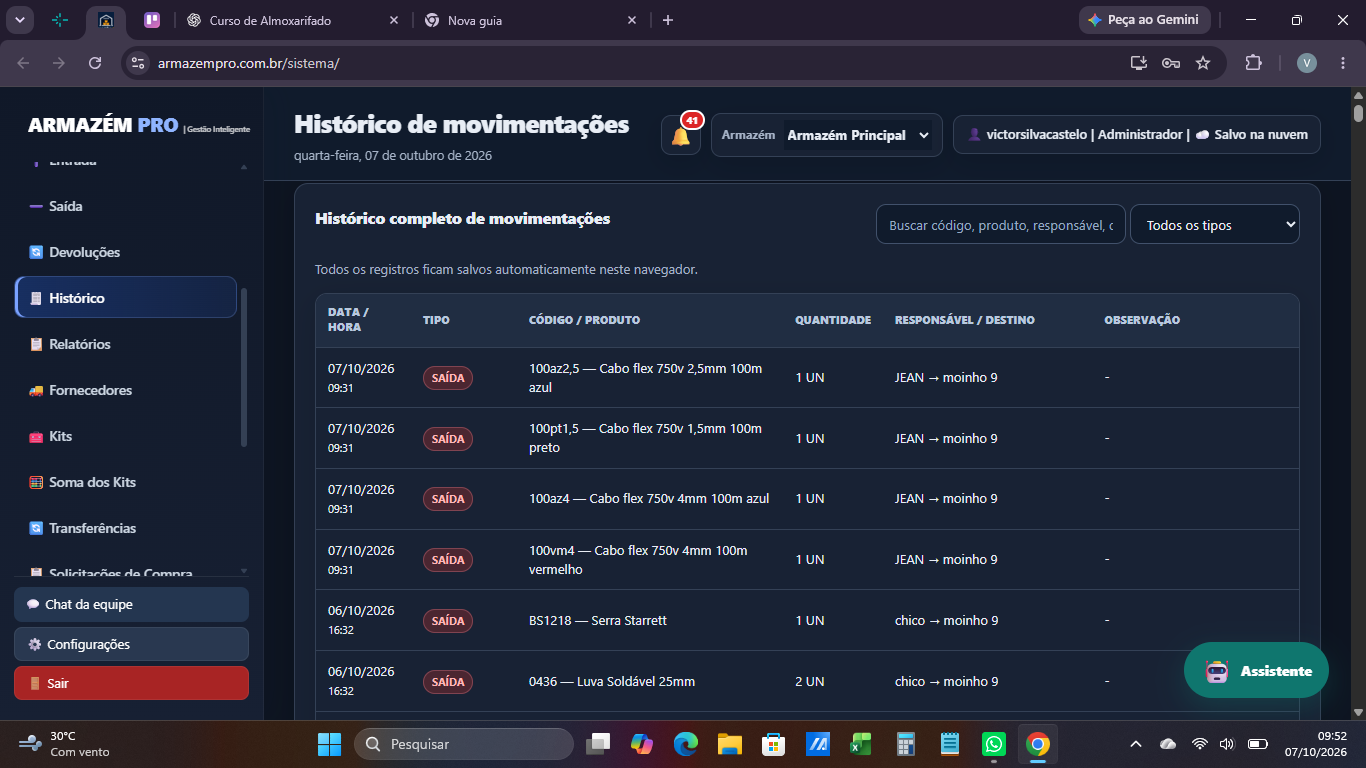Image resolution: width=1366 pixels, height=768 pixels.
Task: Go to Relatórios in the sidebar
Action: click(125, 344)
